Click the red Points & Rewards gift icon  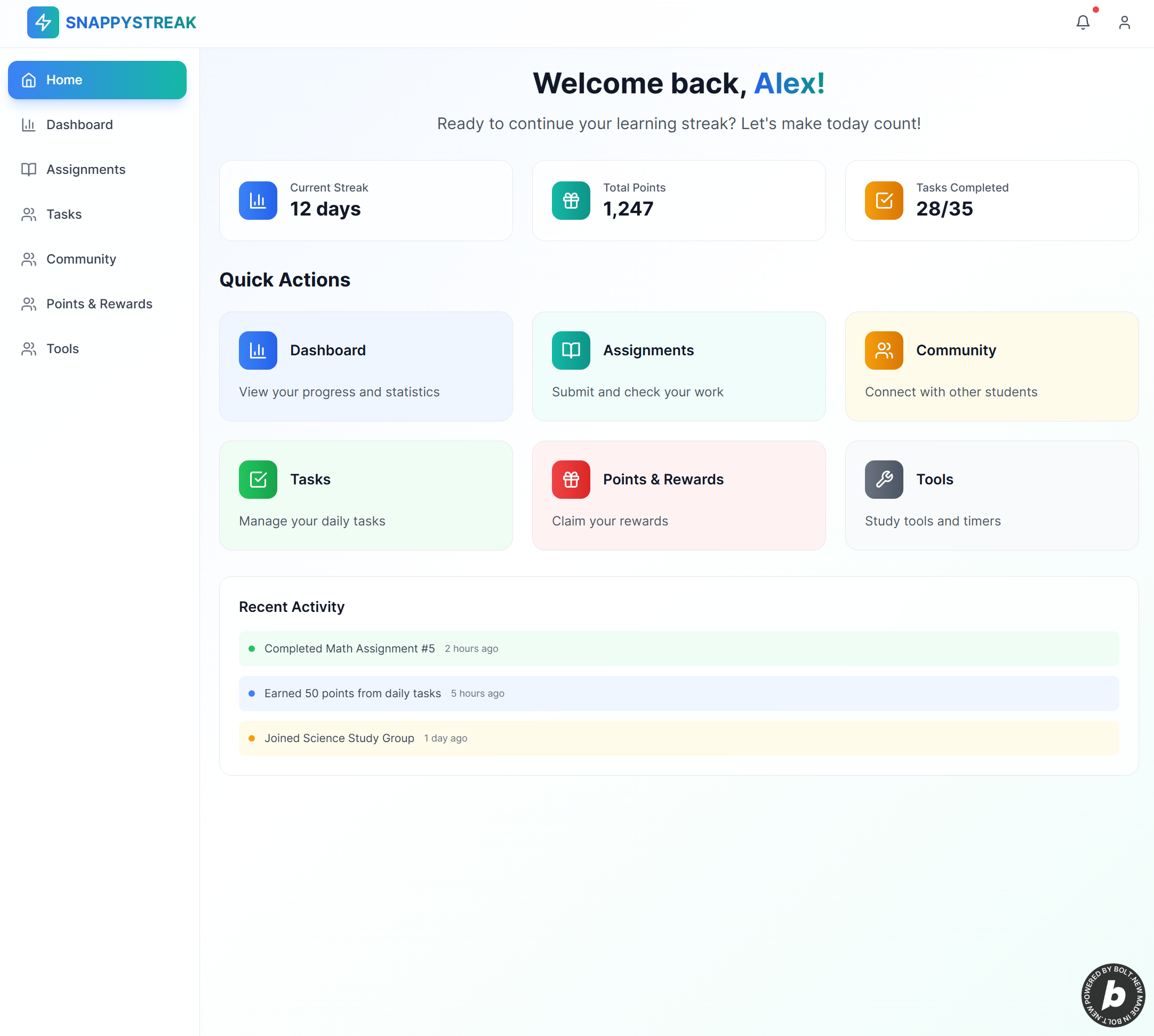coord(571,479)
